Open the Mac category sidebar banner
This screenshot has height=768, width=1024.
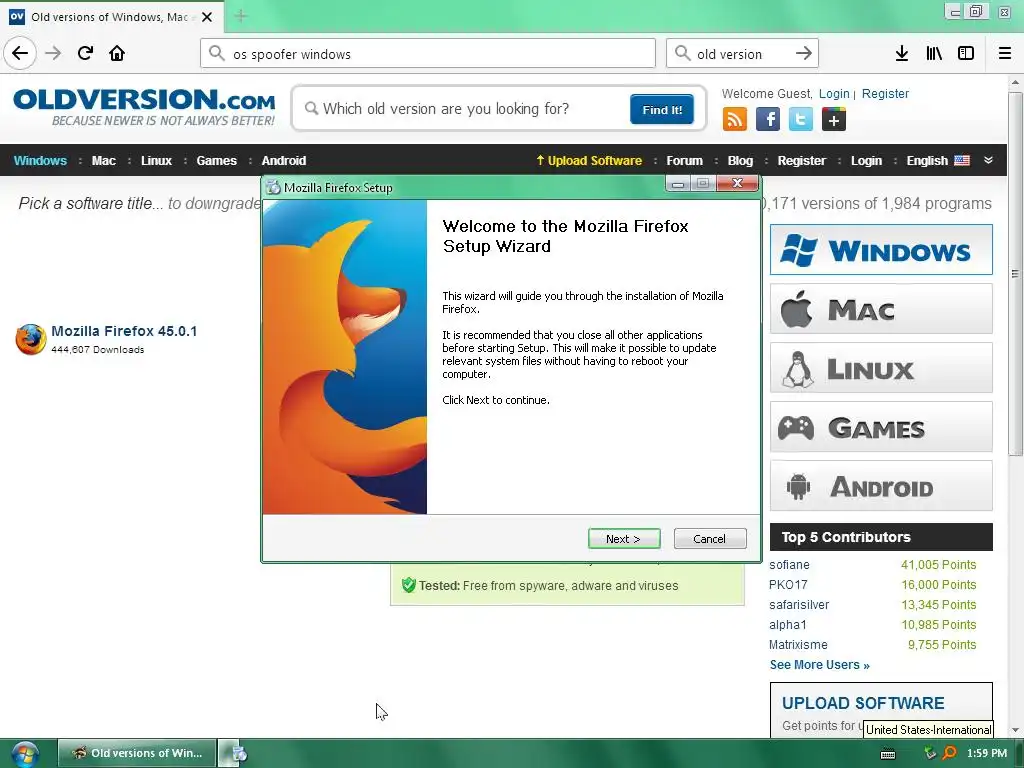[x=881, y=309]
